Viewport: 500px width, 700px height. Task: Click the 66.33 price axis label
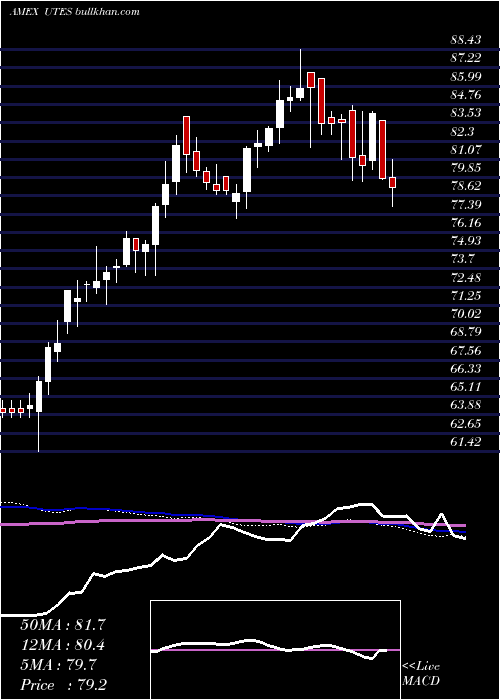(466, 369)
